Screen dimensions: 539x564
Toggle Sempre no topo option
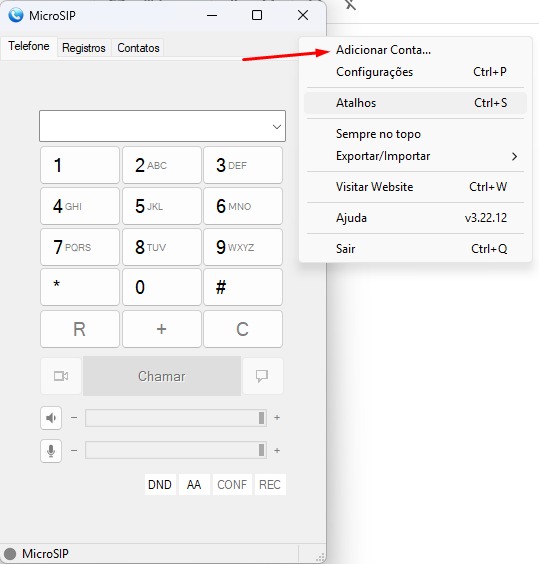pyautogui.click(x=415, y=134)
